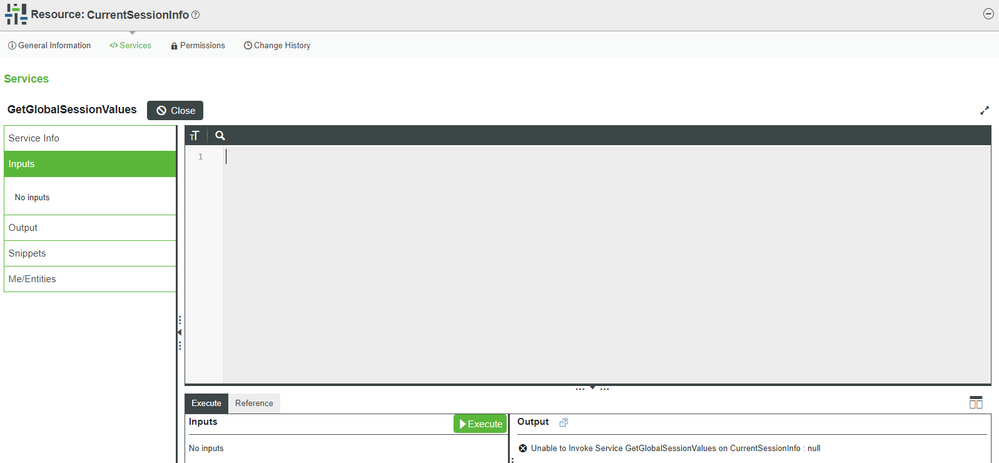
Task: Click line number 1 in editor gutter
Action: point(200,157)
